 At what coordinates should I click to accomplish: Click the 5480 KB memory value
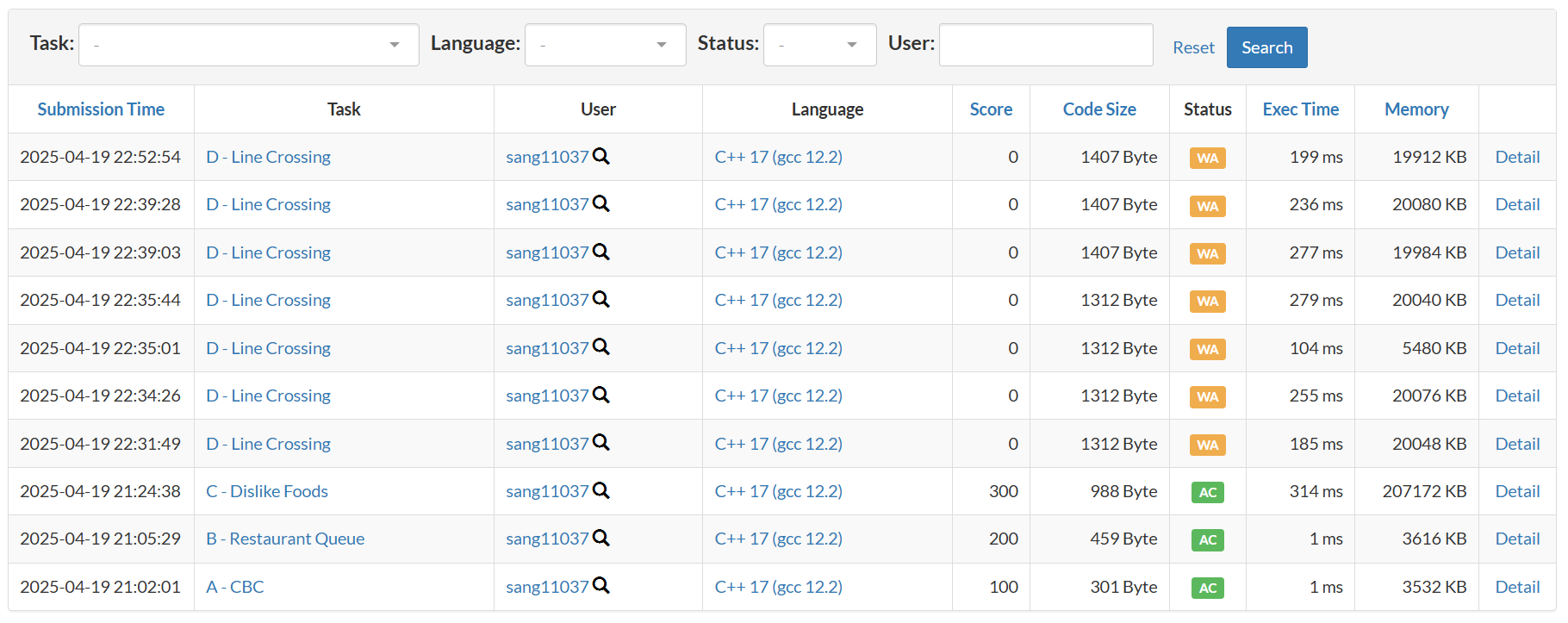point(1434,348)
